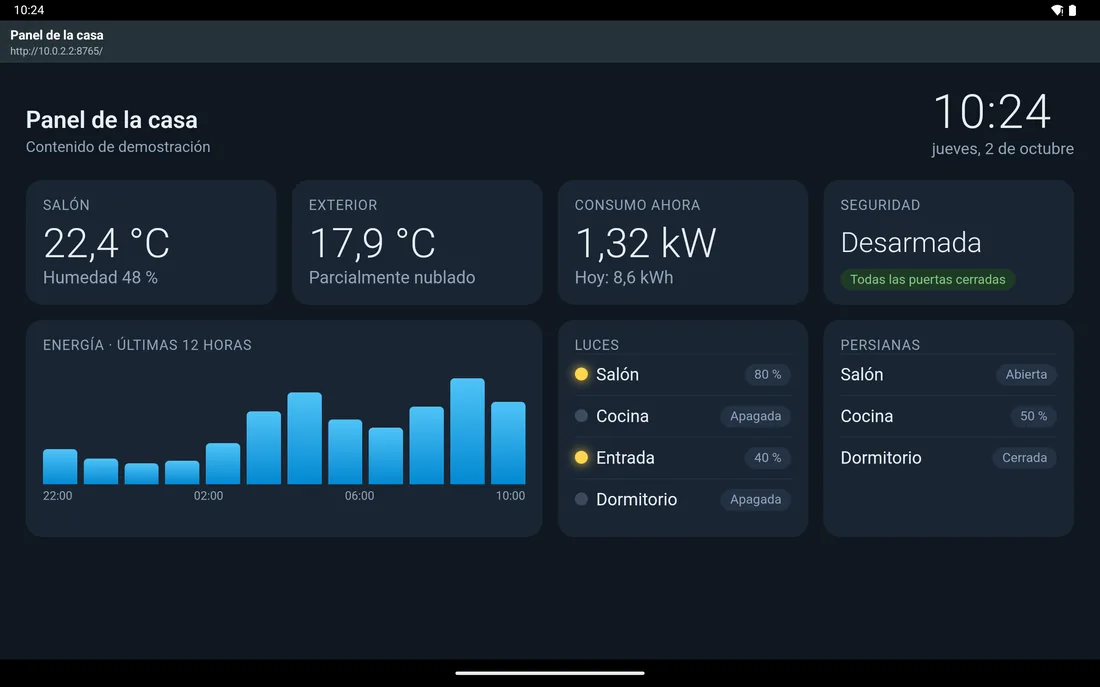This screenshot has height=687, width=1100.
Task: Toggle the Cocina light Apagada badge
Action: [756, 415]
